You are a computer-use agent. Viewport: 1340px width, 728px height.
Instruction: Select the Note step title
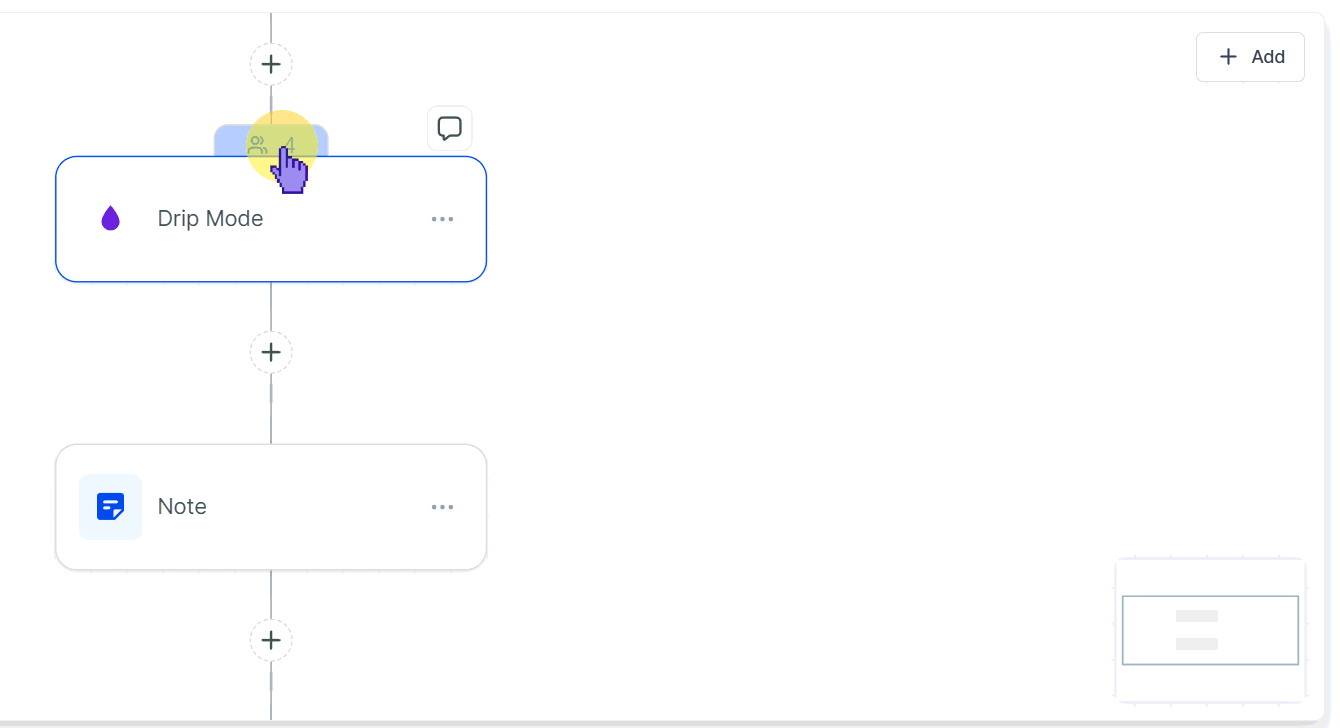pyautogui.click(x=182, y=507)
